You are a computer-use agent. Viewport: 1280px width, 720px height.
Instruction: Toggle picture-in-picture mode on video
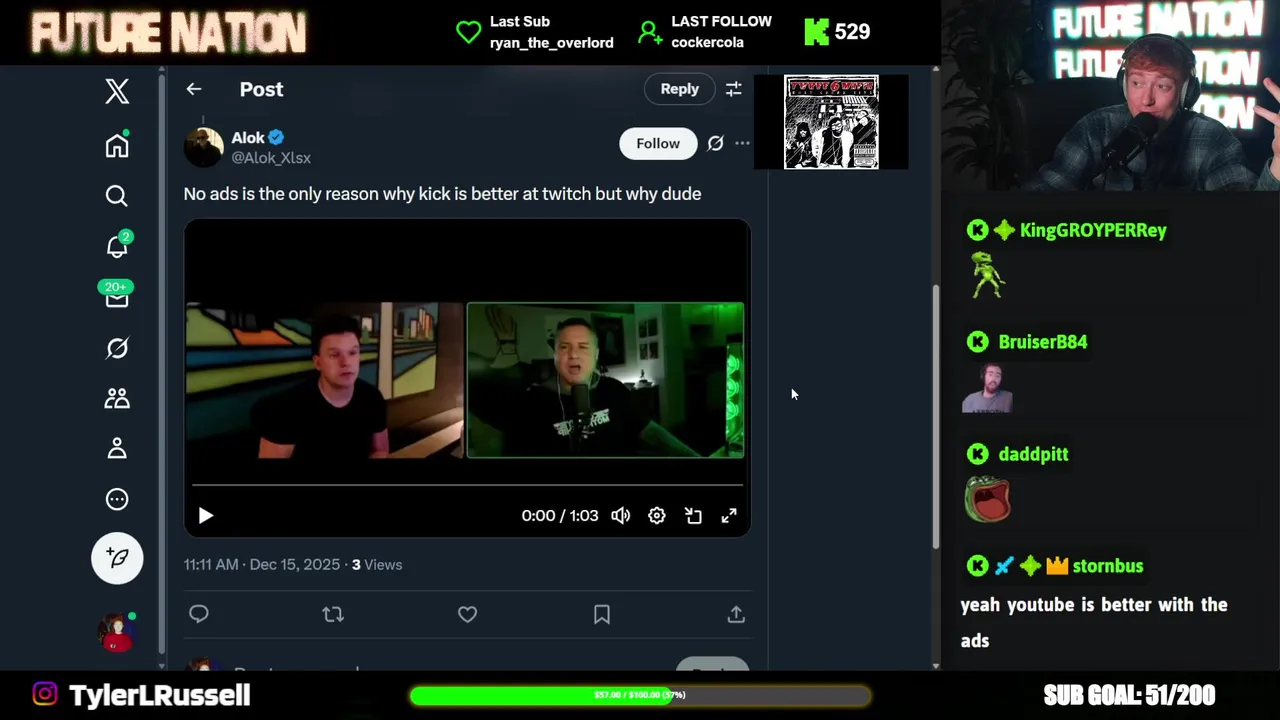click(x=693, y=515)
